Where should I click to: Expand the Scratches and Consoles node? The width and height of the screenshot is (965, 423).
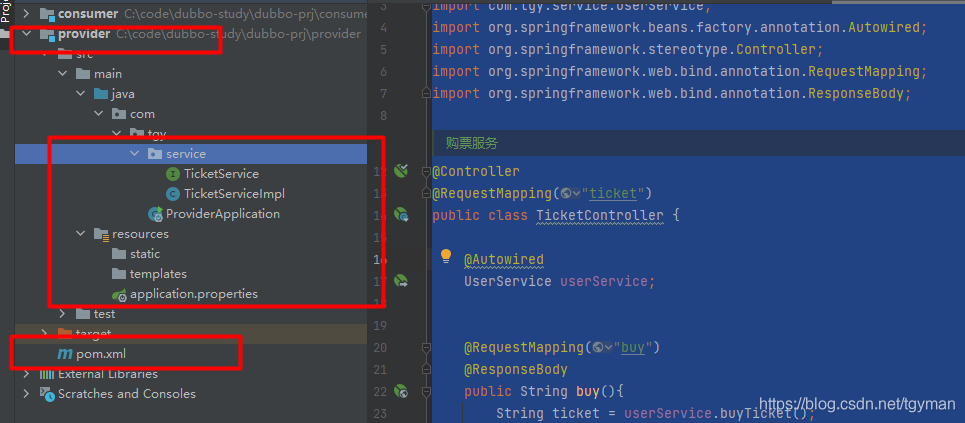[26, 394]
